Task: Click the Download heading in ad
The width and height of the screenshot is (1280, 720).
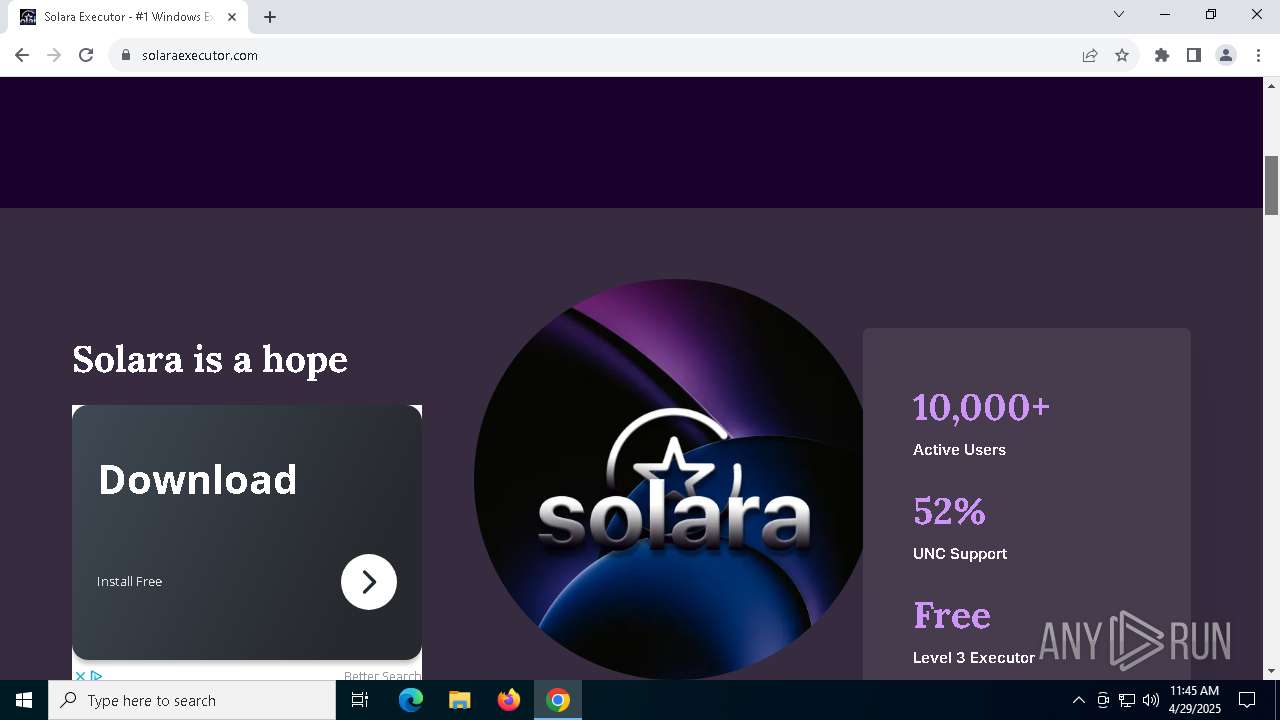Action: coord(198,480)
